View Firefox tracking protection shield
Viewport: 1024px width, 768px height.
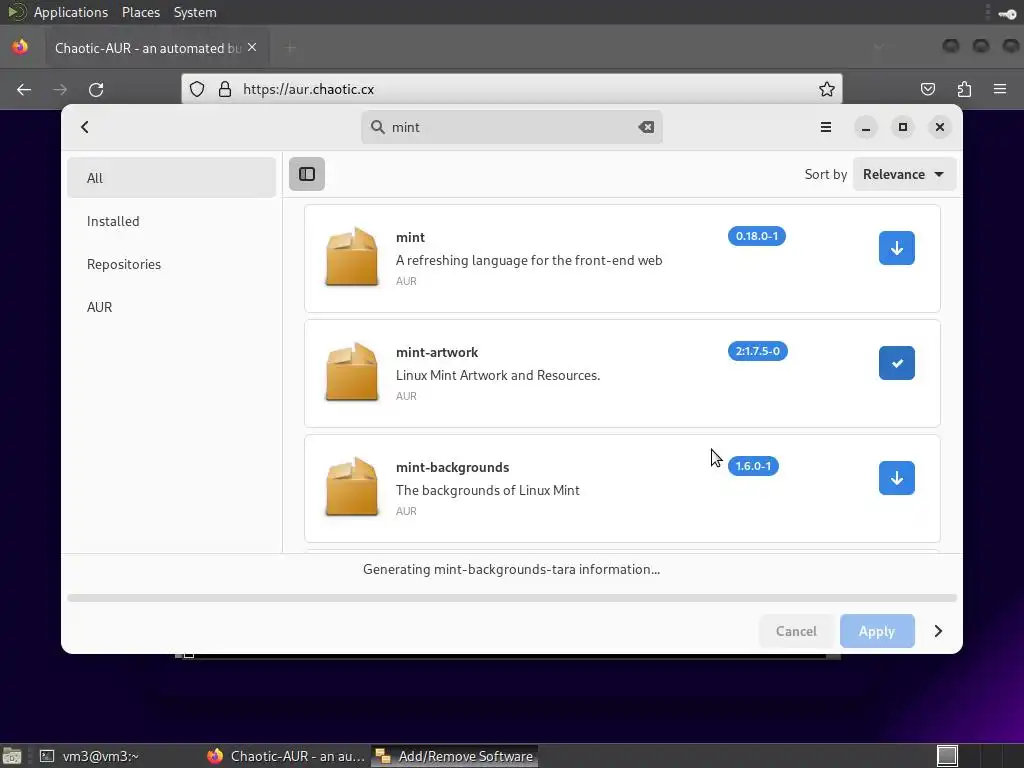point(197,89)
